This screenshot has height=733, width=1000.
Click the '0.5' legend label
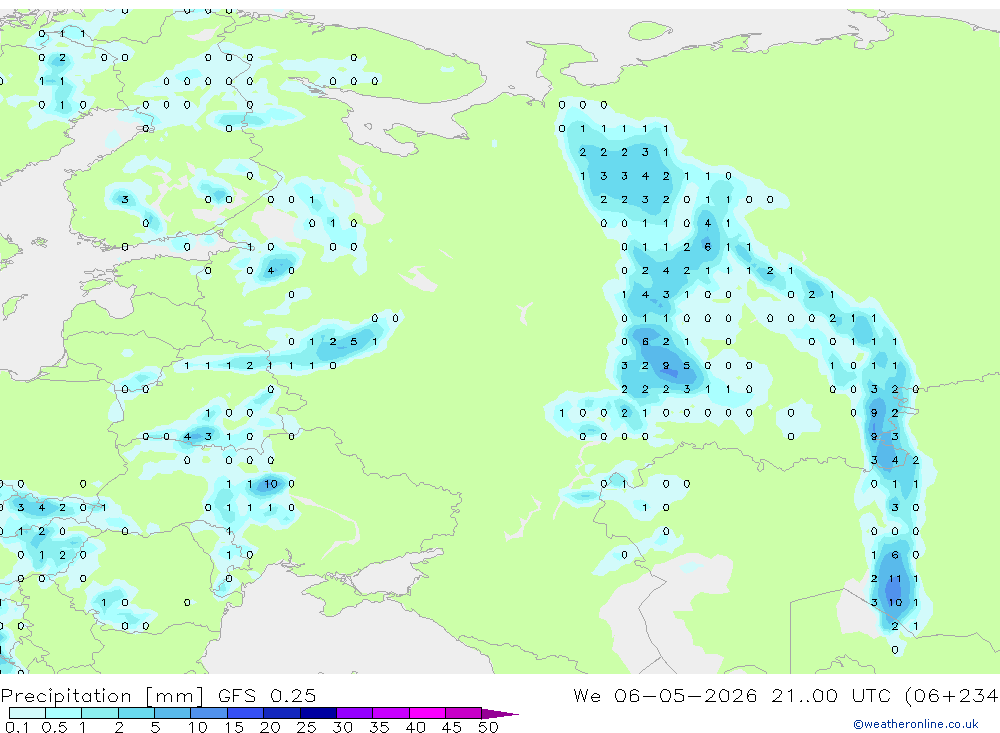[x=54, y=727]
